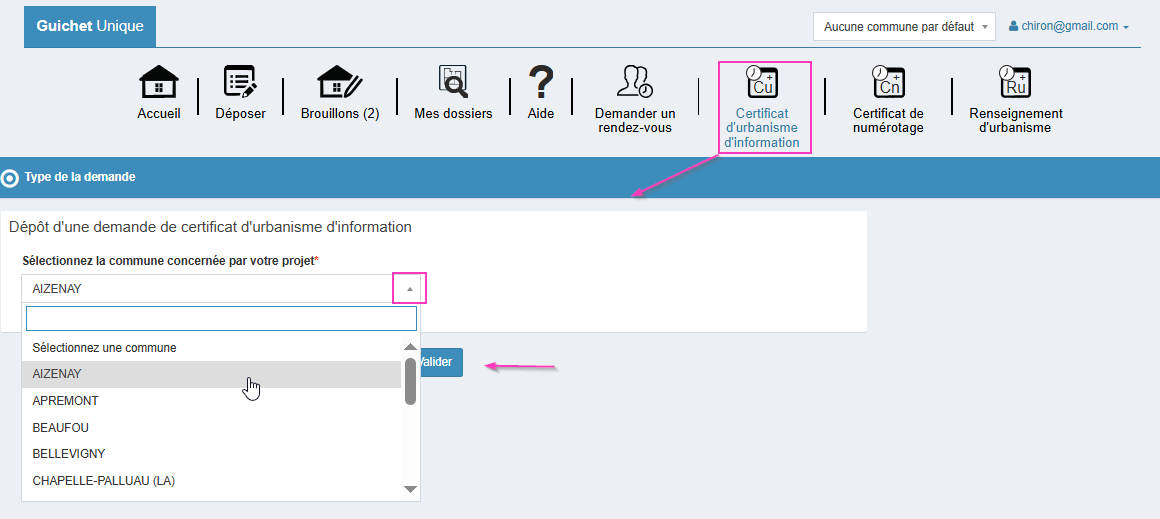This screenshot has height=519, width=1160.
Task: Click the commune list scrollbar down arrow
Action: [x=410, y=489]
